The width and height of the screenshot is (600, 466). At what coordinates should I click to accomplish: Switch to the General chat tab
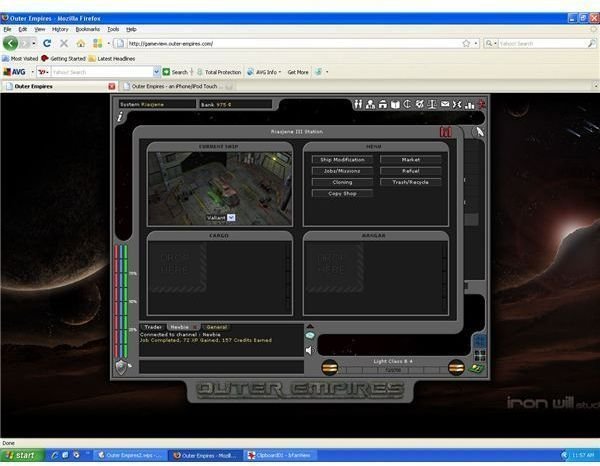tap(217, 327)
